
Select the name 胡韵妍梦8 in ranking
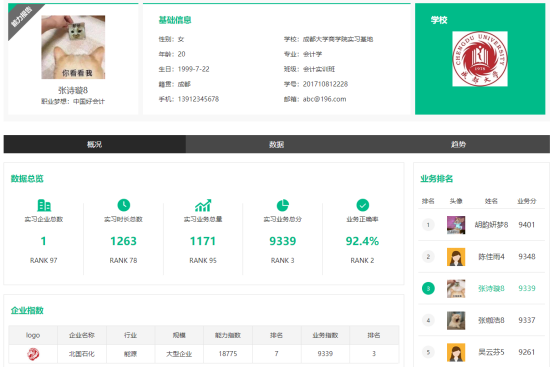point(491,225)
